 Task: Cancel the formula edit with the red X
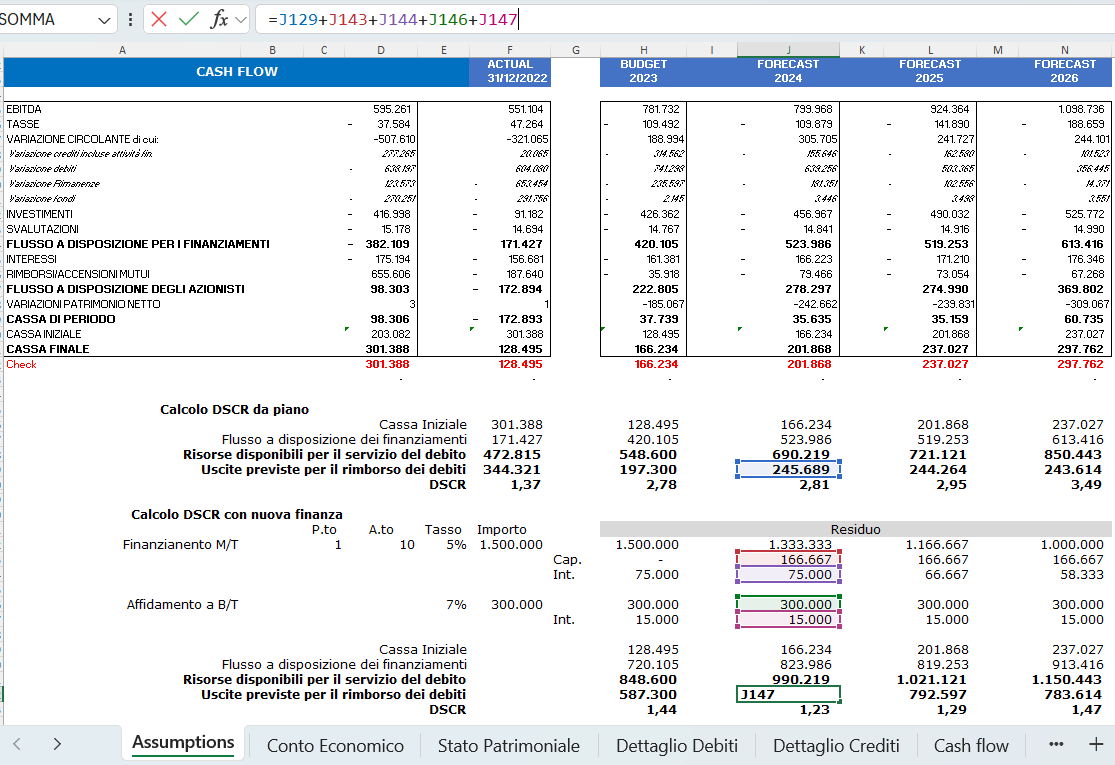click(159, 19)
